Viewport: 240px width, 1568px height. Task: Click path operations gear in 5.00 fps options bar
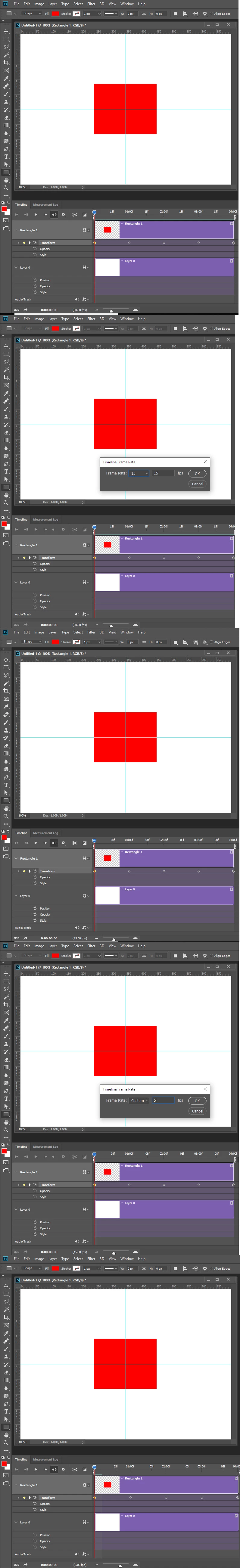click(x=205, y=1268)
